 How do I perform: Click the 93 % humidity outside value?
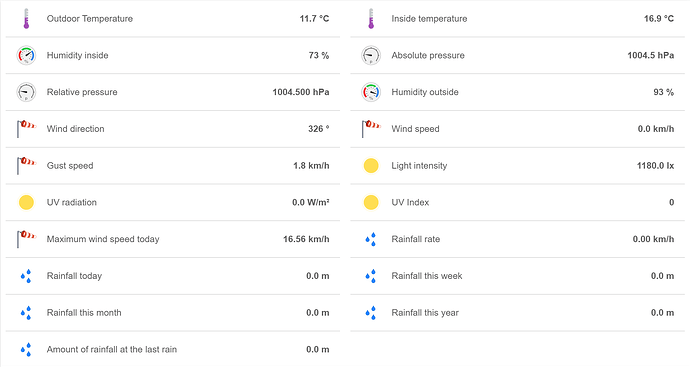tap(664, 92)
